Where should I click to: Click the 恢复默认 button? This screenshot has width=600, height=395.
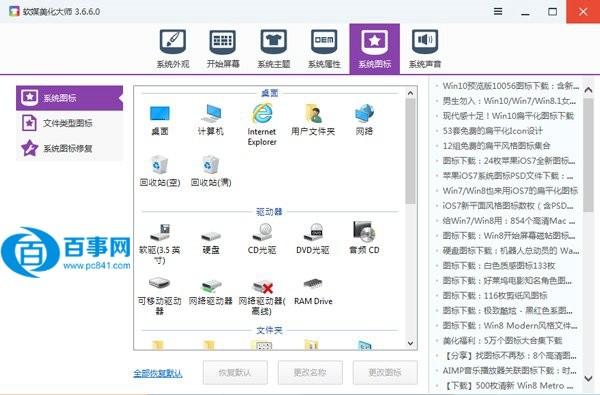pos(235,372)
